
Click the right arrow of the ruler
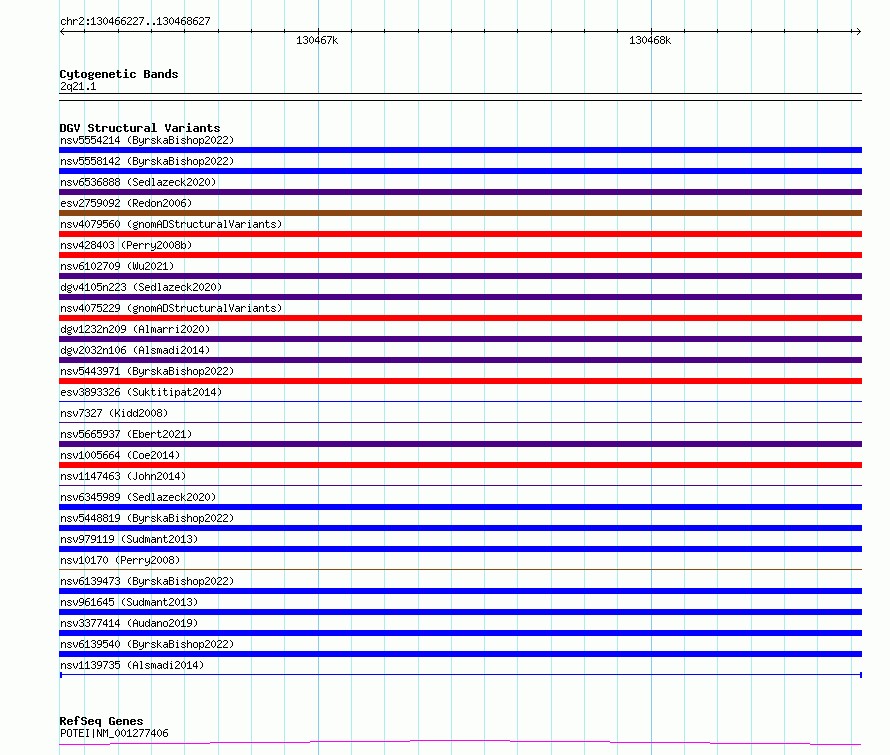tap(858, 32)
